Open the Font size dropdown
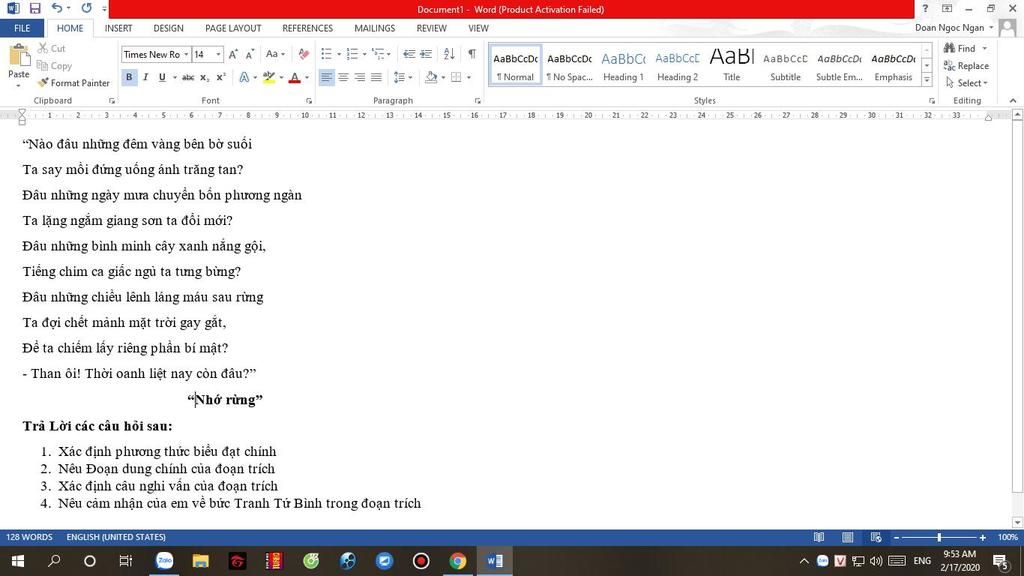The height and width of the screenshot is (576, 1024). pos(218,54)
